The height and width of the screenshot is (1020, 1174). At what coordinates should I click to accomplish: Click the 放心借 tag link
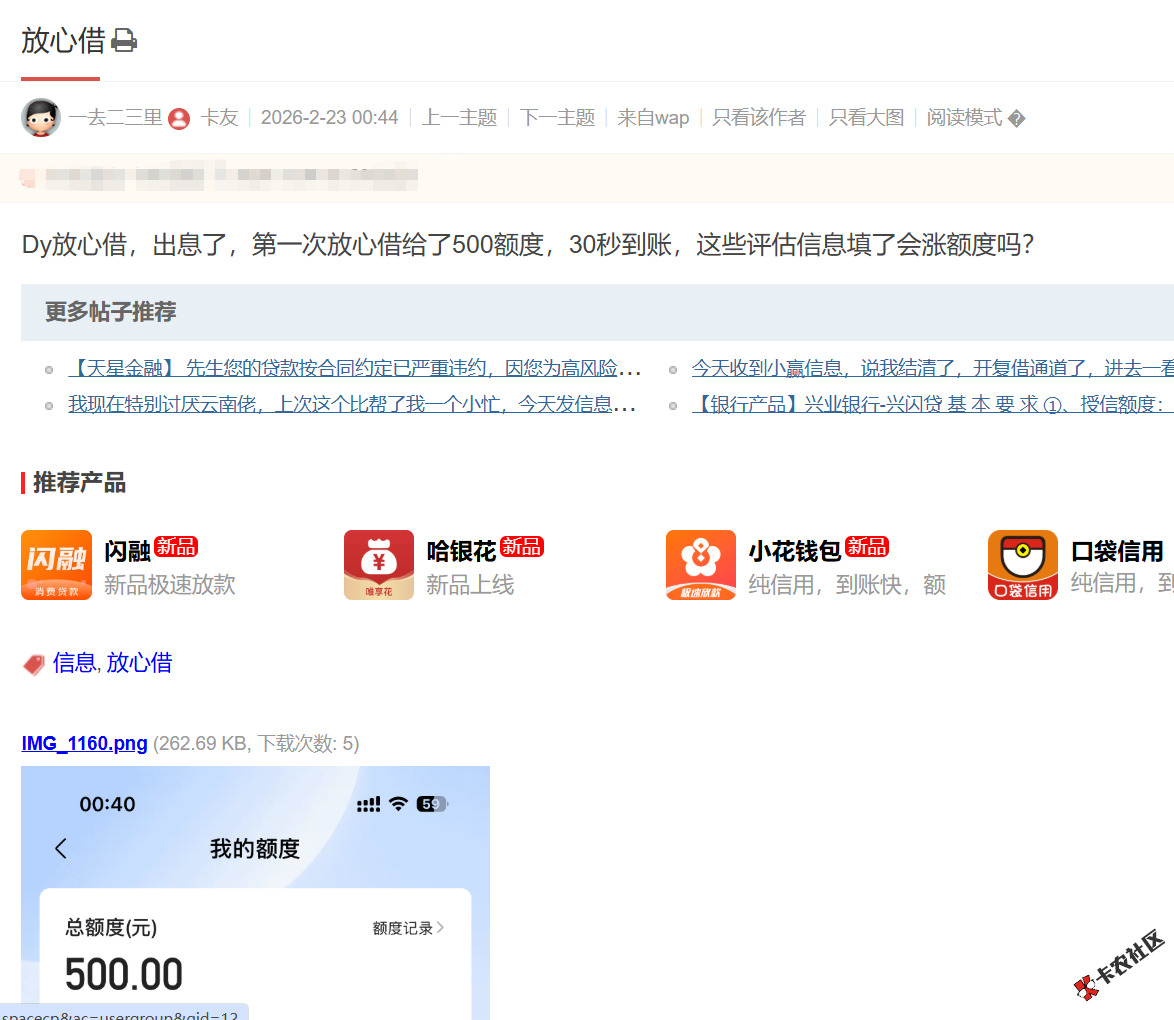point(139,662)
